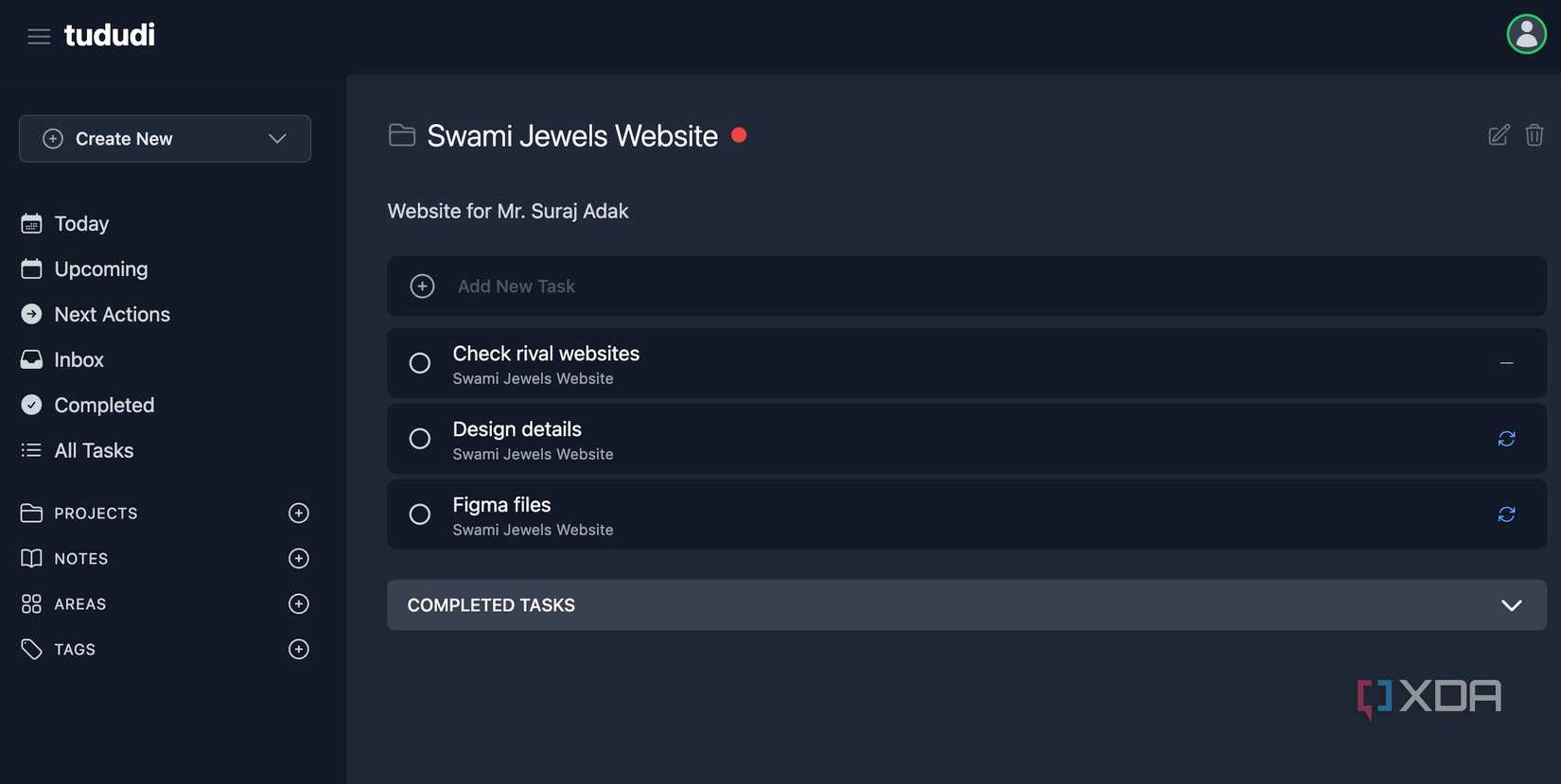This screenshot has width=1561, height=784.
Task: Open the All Tasks list icon
Action: 31,450
